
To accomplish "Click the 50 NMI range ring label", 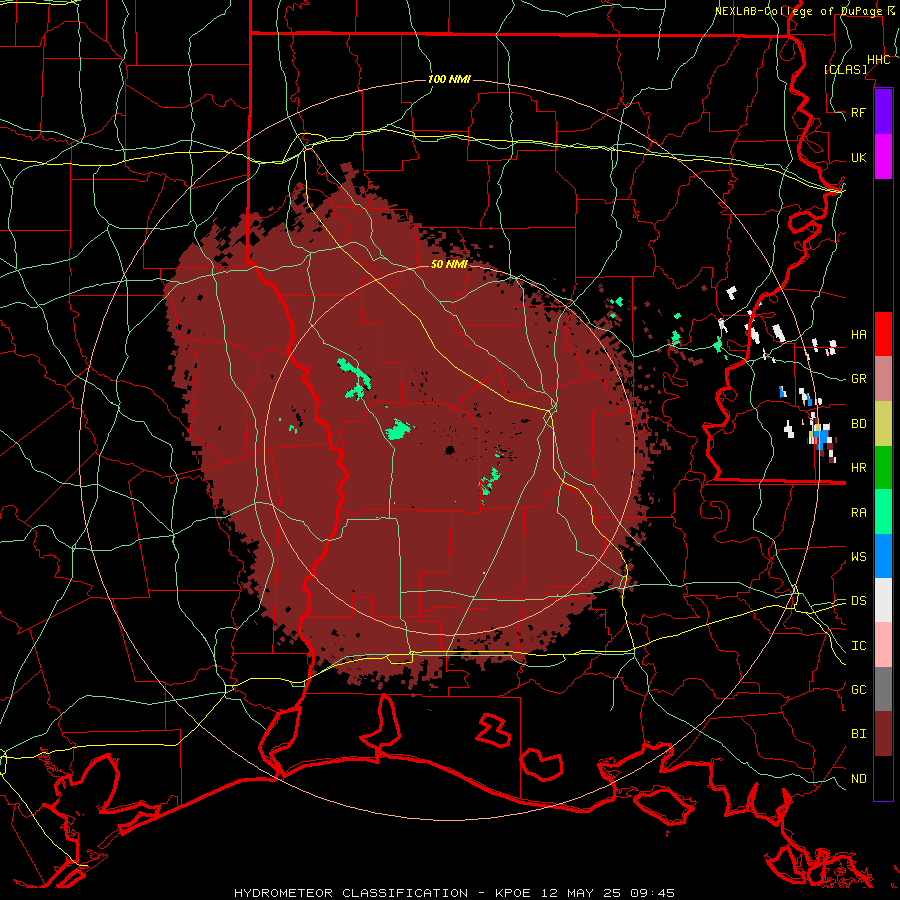I will (449, 264).
